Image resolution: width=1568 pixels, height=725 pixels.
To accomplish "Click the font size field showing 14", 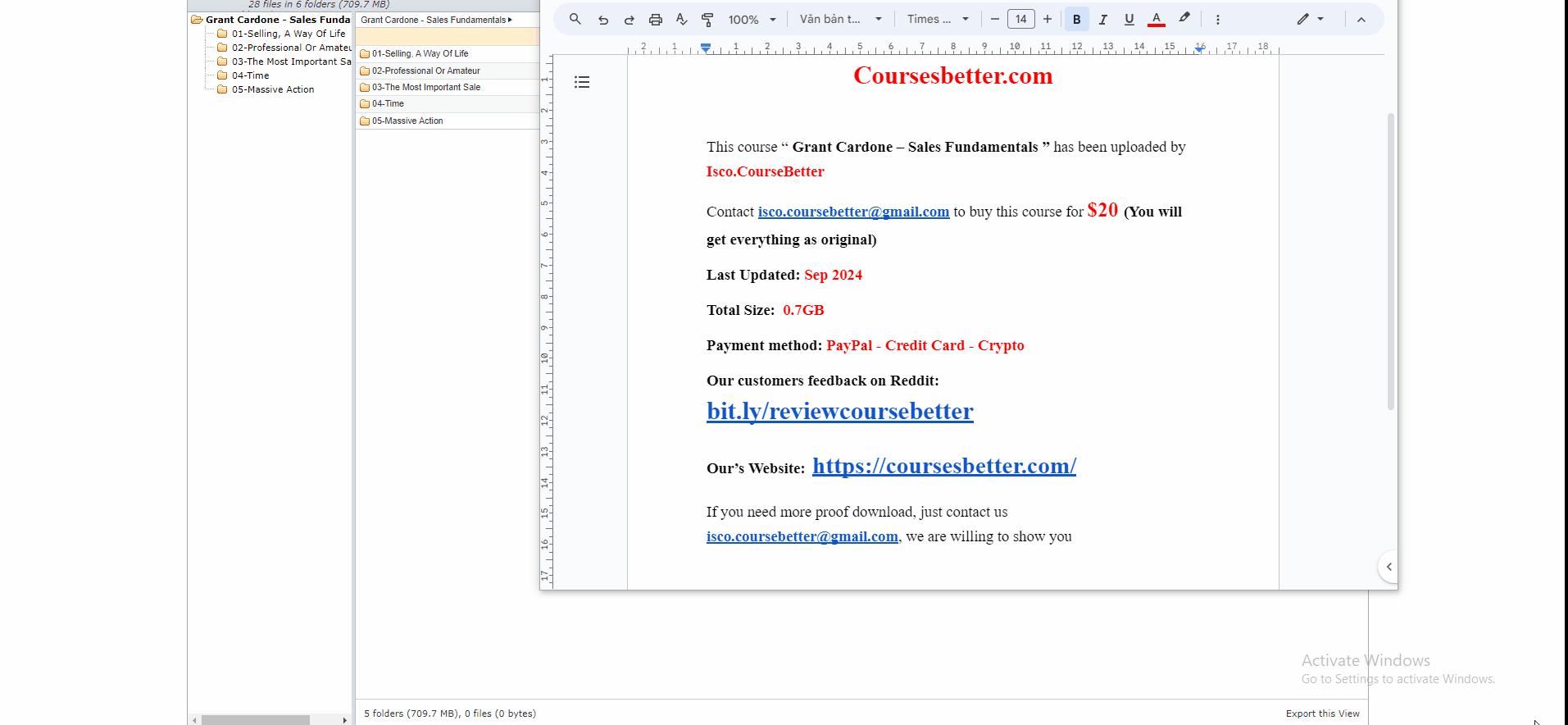I will [1021, 19].
